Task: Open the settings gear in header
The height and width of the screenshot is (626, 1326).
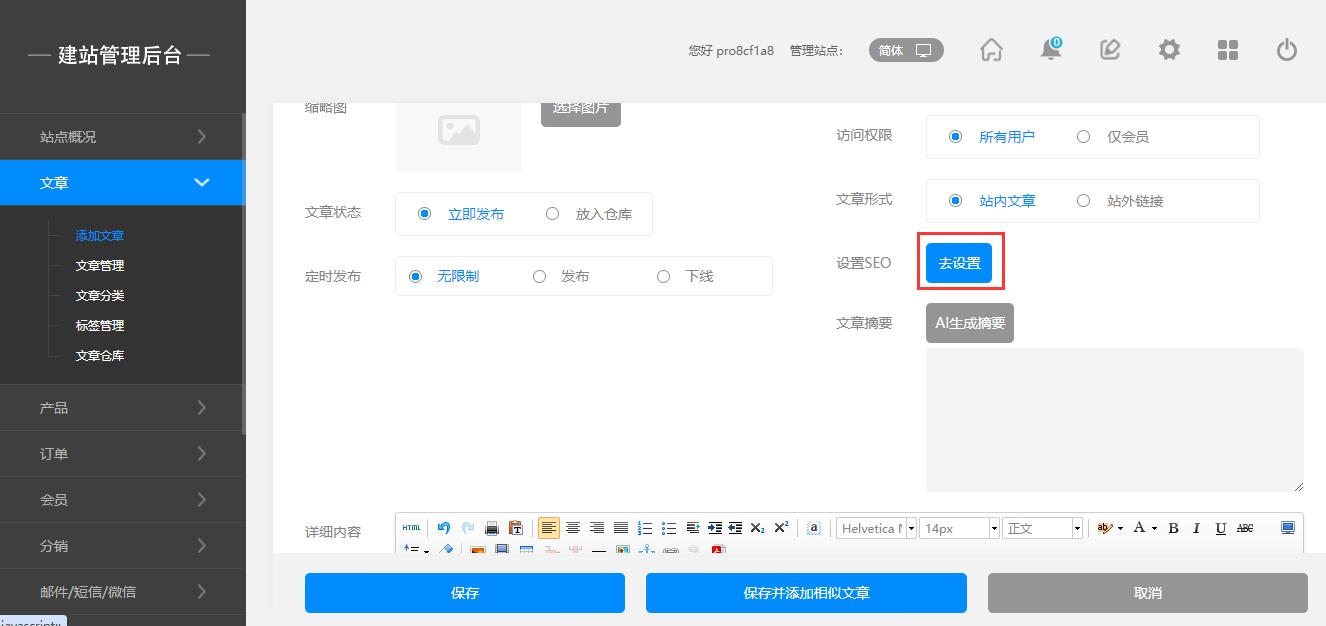Action: pyautogui.click(x=1169, y=50)
